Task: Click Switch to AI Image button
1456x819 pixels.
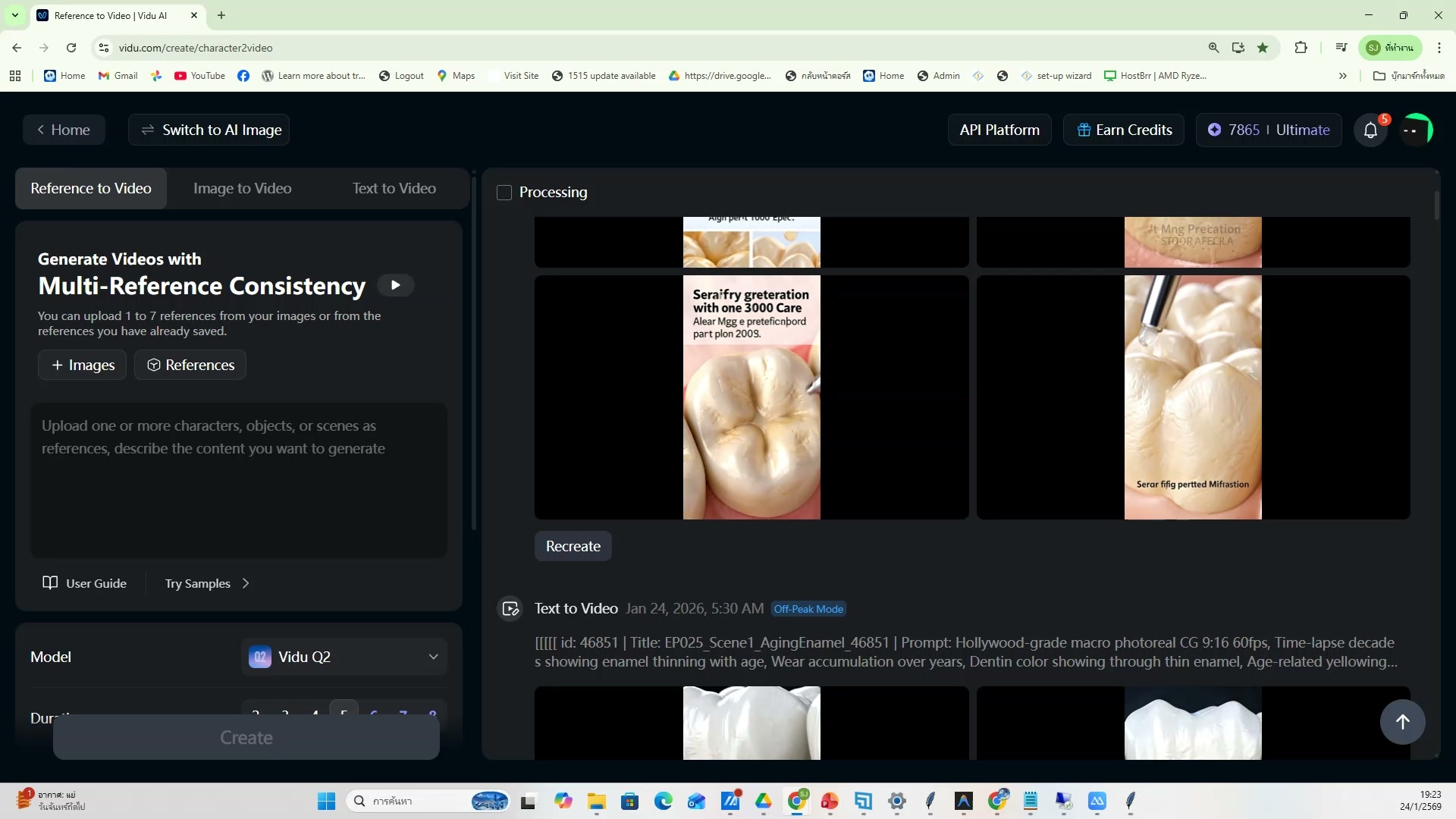Action: tap(209, 130)
